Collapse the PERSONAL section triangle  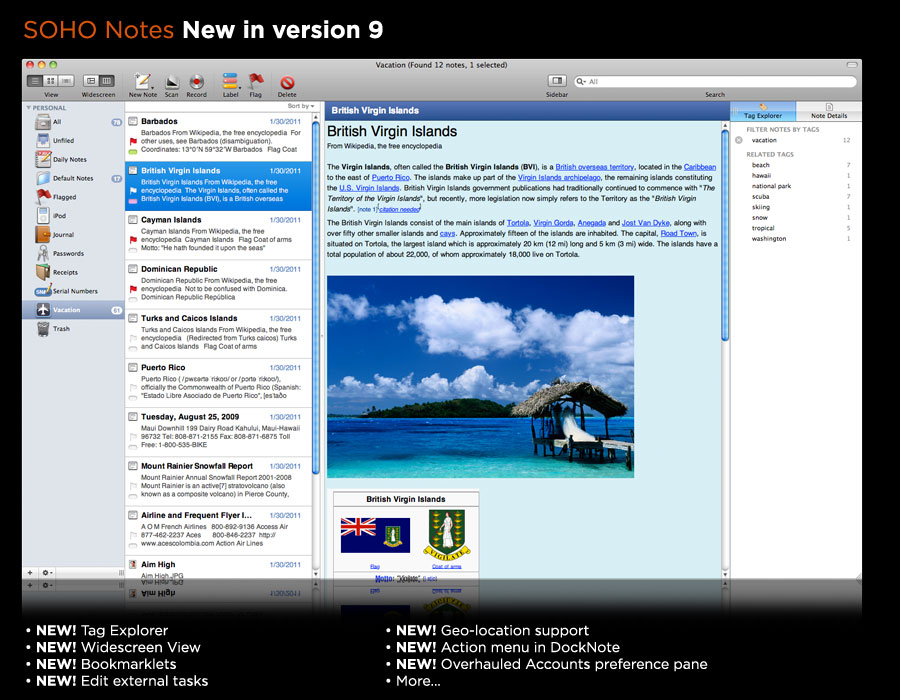coord(29,108)
